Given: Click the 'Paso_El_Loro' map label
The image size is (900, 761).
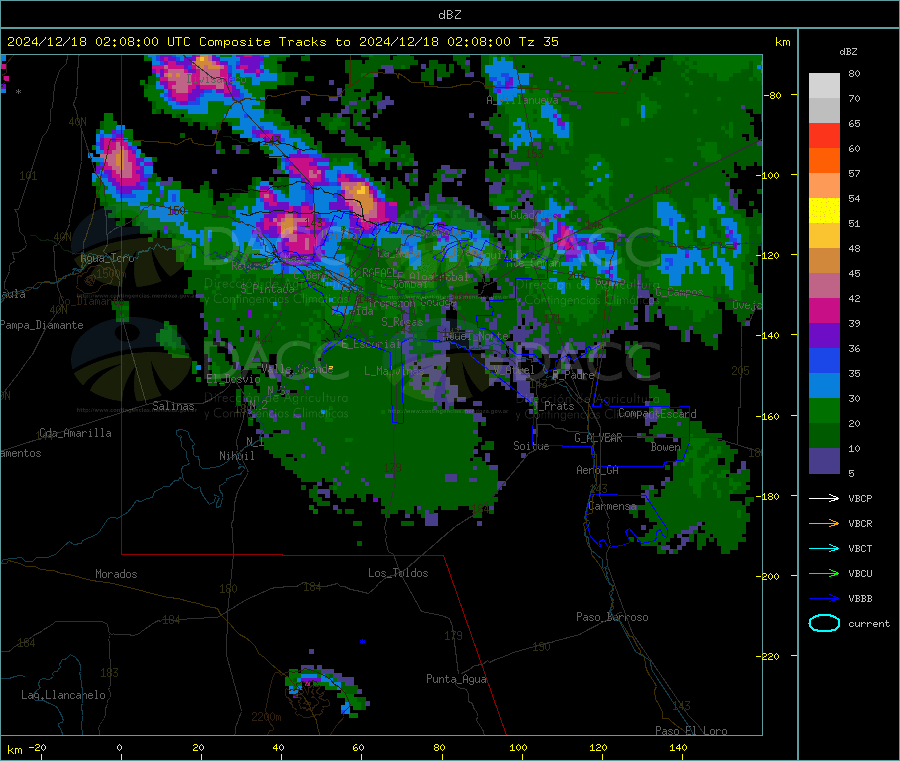Looking at the screenshot, I should click(x=691, y=731).
